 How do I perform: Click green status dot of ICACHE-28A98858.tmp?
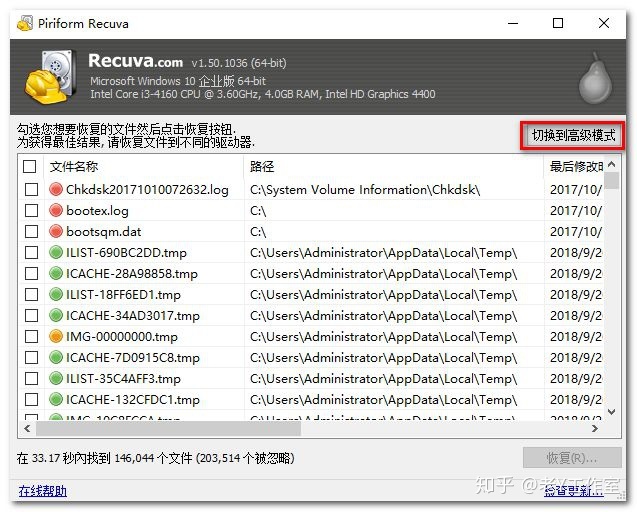56,273
